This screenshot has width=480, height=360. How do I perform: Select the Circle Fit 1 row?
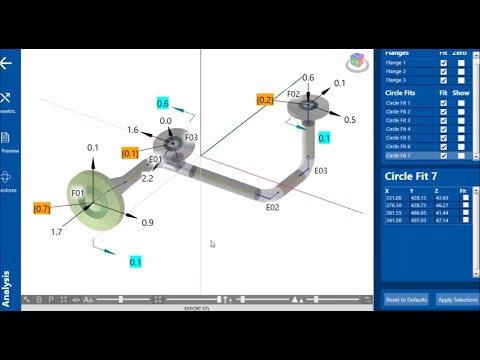pos(428,103)
